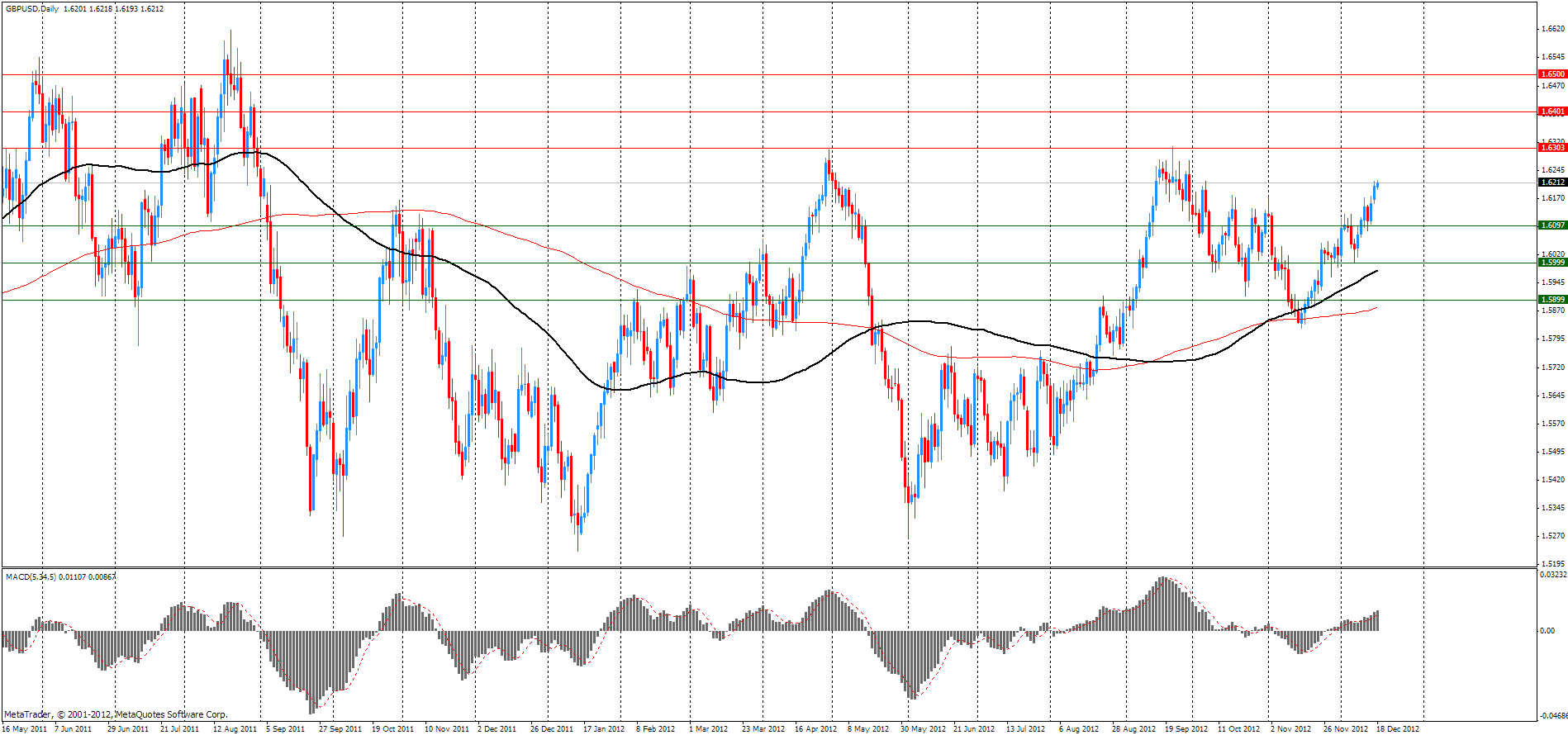The height and width of the screenshot is (735, 1568).
Task: Click the red 1.6303 price level label
Action: pyautogui.click(x=1552, y=148)
